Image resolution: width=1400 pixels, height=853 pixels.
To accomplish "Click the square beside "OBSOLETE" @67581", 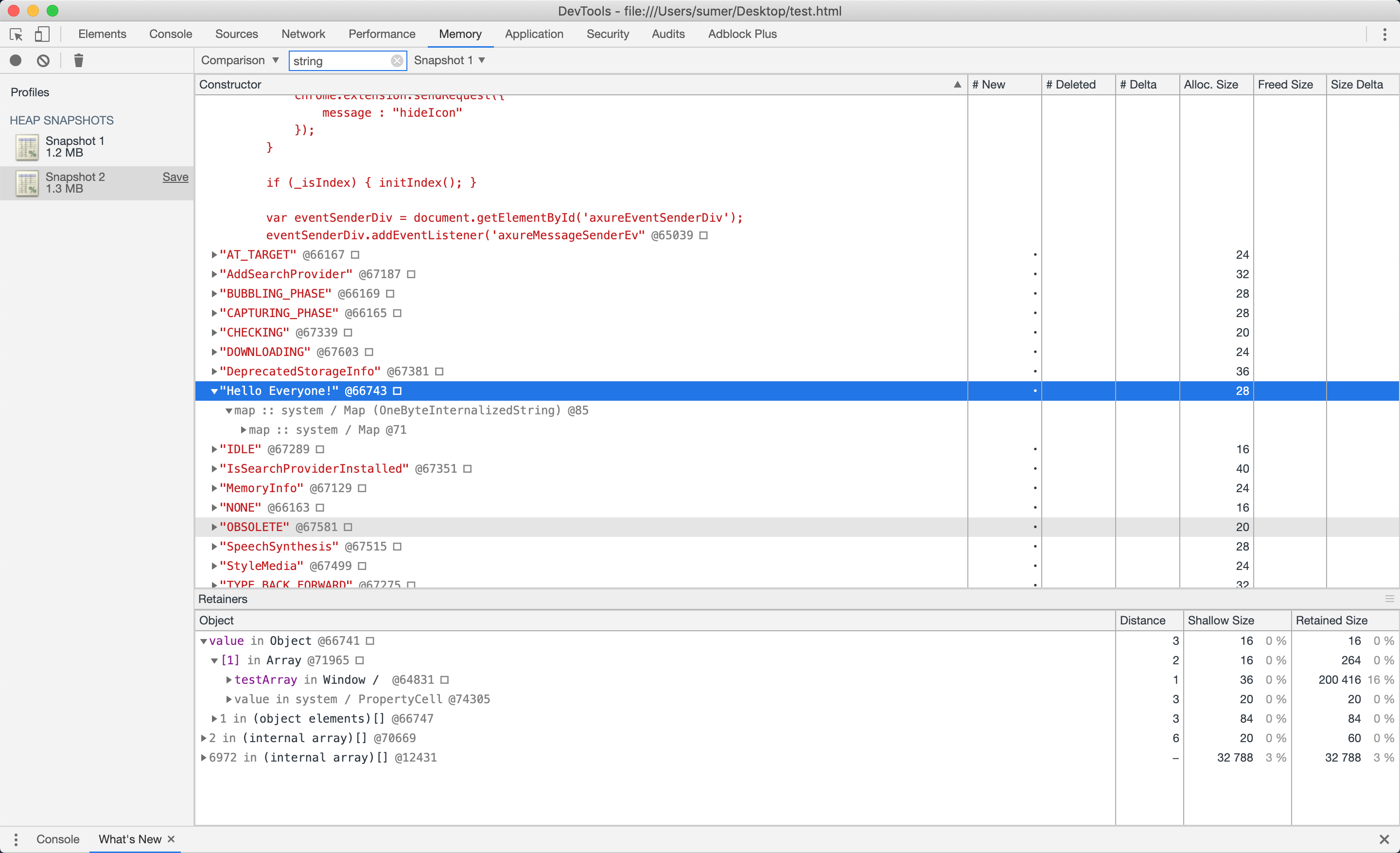I will point(348,527).
